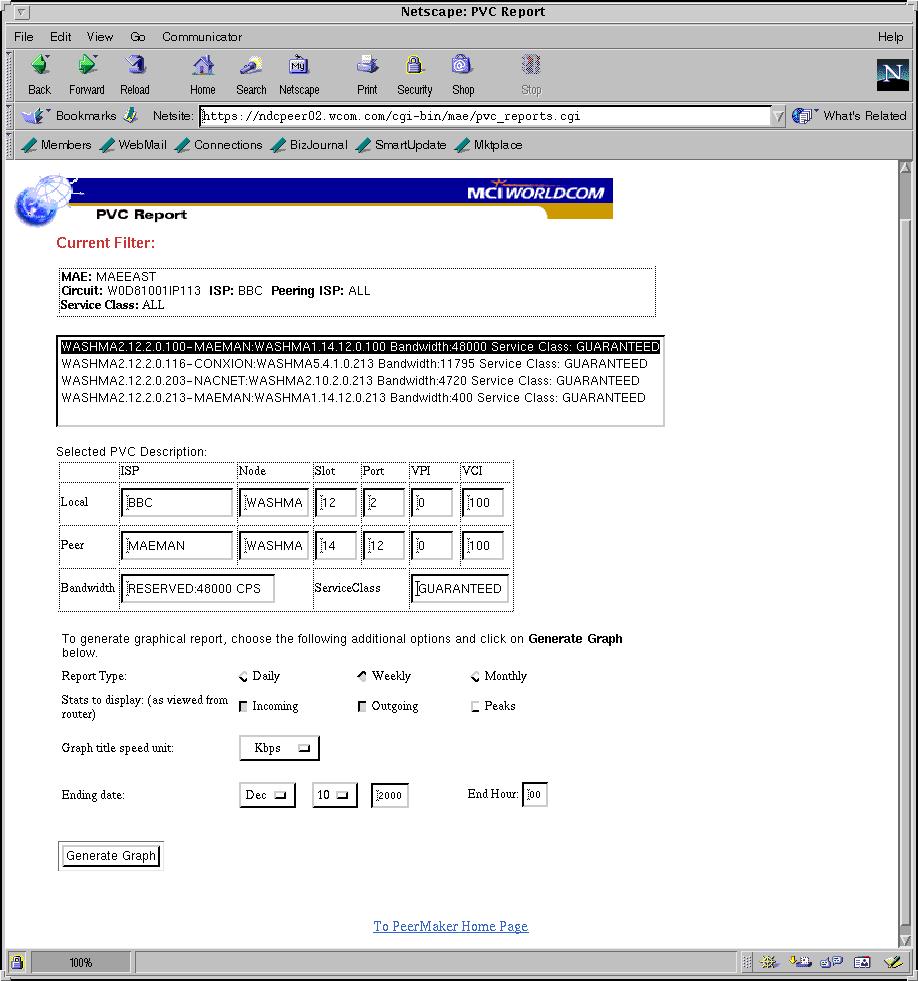Click the scrollbar up arrow

905,167
